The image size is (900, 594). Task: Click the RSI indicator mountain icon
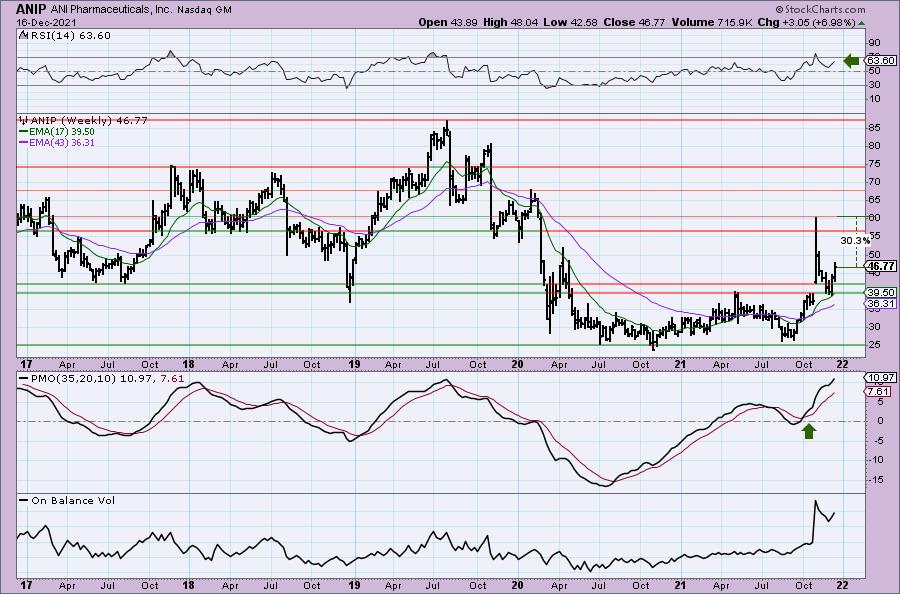pyautogui.click(x=24, y=35)
